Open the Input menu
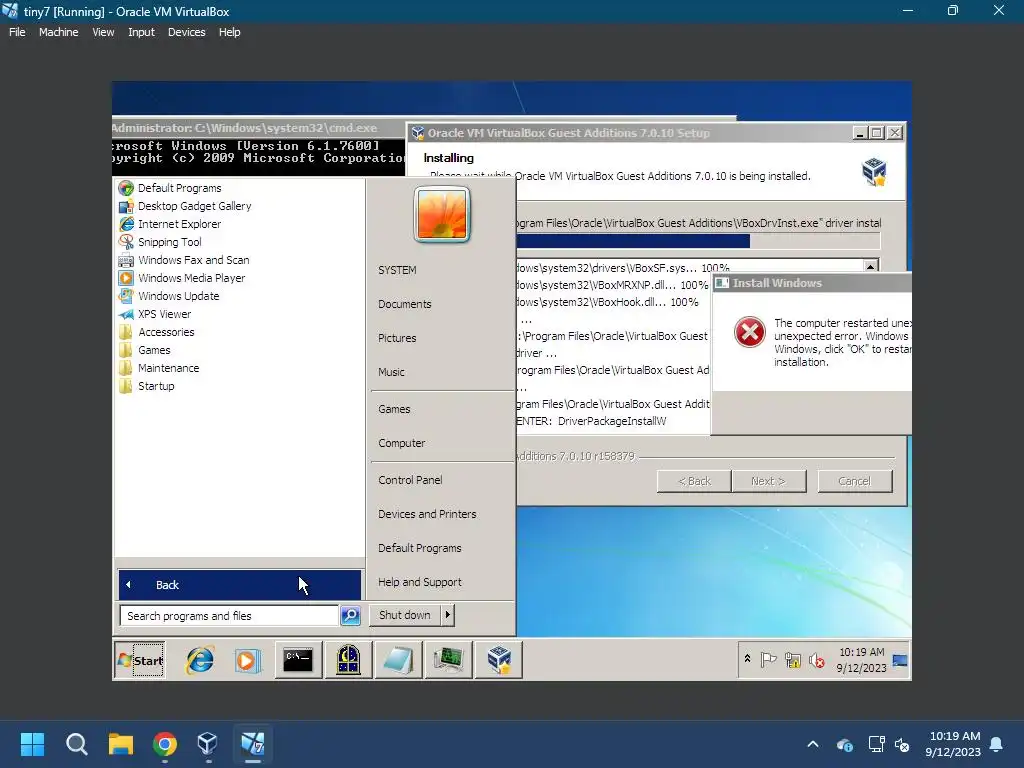The width and height of the screenshot is (1024, 768). pos(141,32)
